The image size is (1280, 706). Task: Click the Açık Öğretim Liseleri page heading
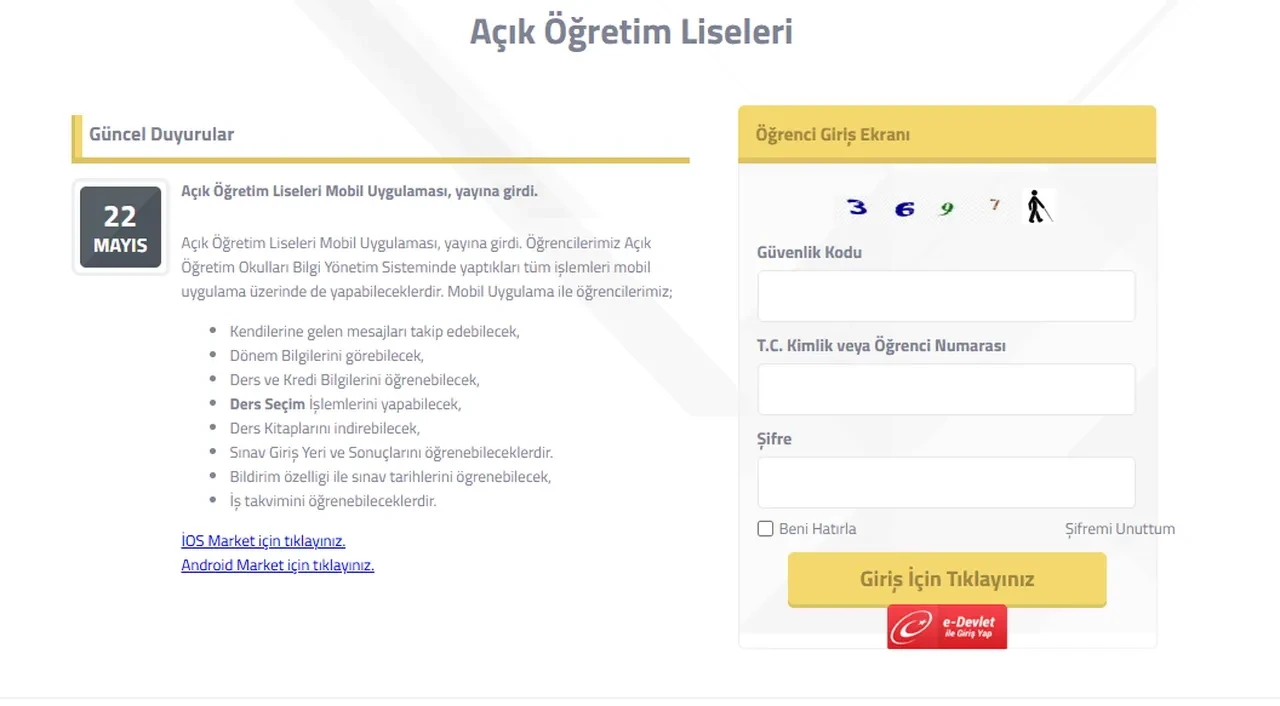(x=631, y=31)
